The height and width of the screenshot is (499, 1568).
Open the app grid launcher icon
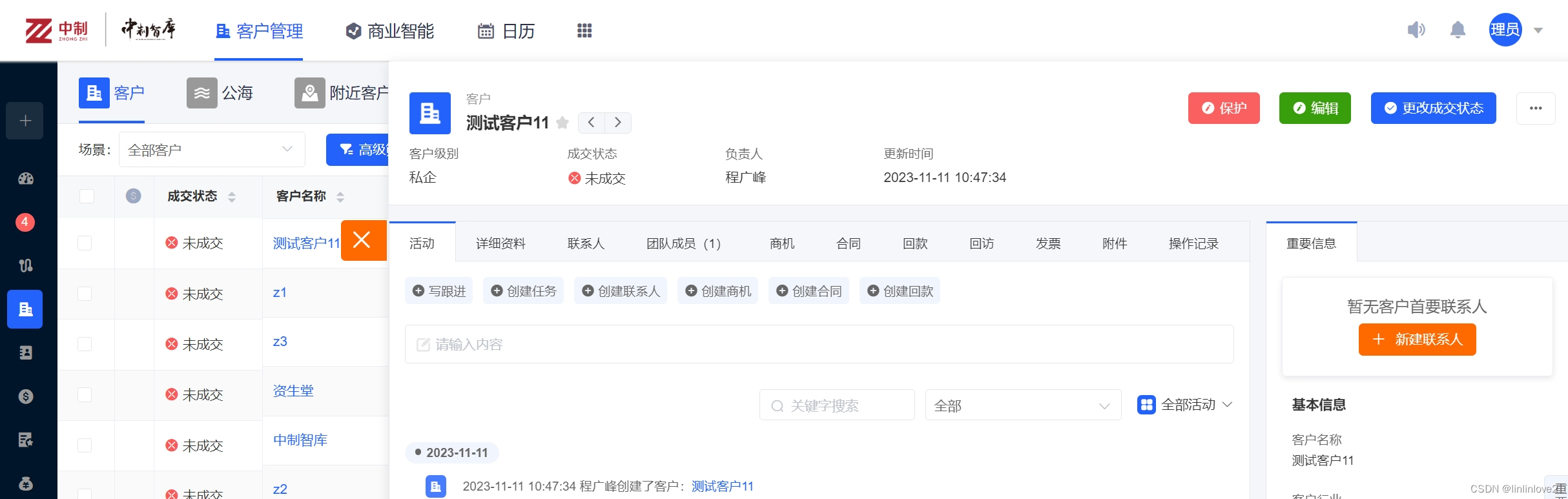click(x=584, y=30)
